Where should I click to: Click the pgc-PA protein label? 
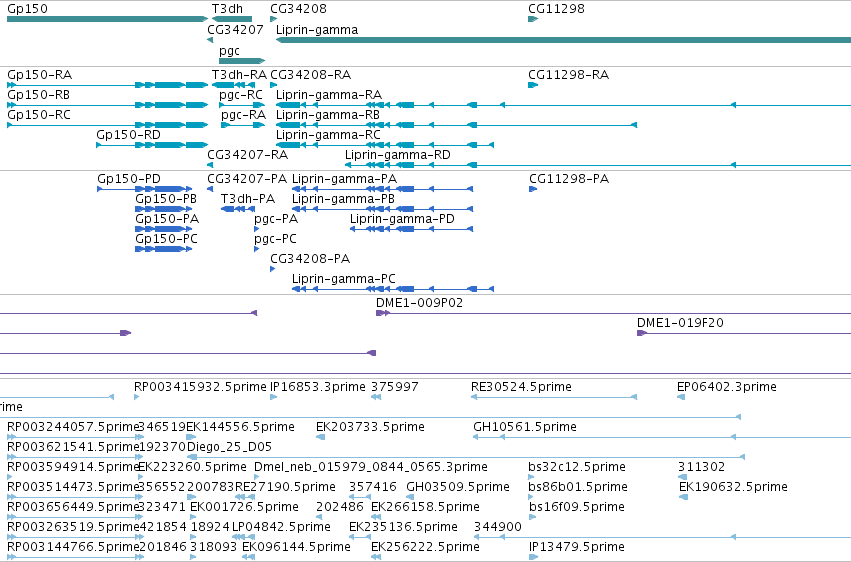(276, 219)
